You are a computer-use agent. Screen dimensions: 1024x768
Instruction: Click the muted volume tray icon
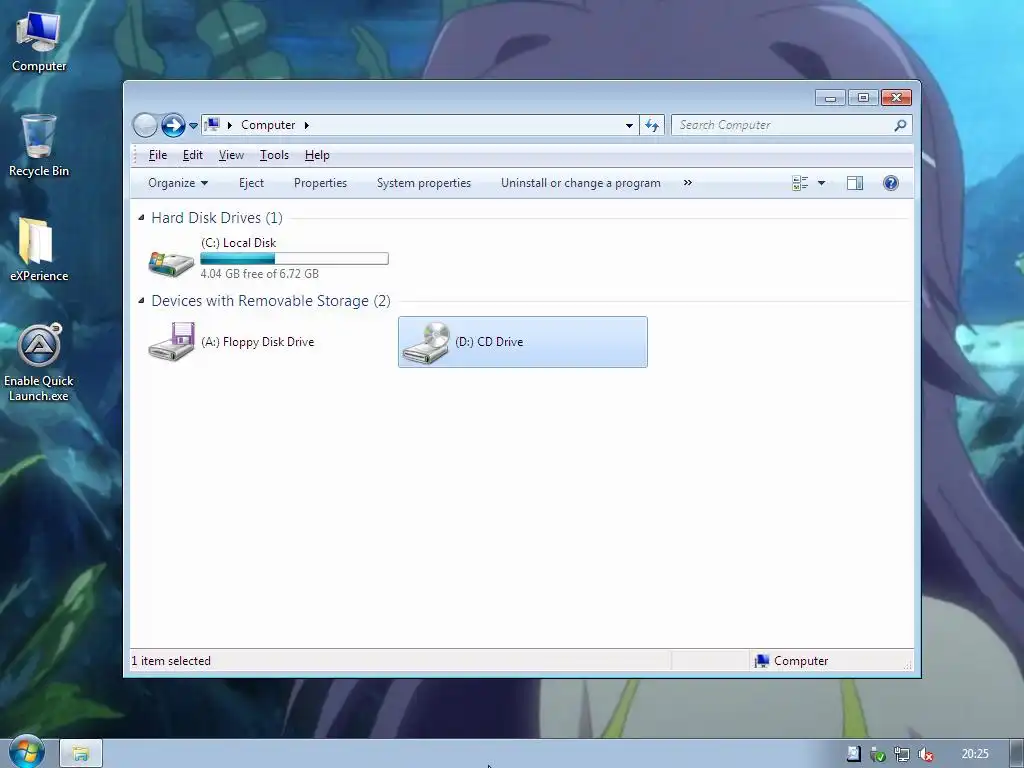[x=925, y=754]
